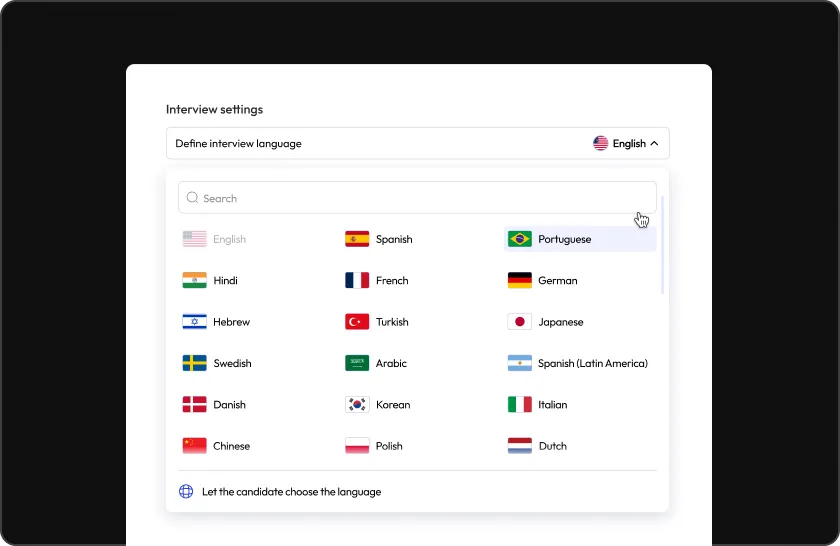This screenshot has width=840, height=546.
Task: Click the globe icon at list bottom
Action: point(186,491)
